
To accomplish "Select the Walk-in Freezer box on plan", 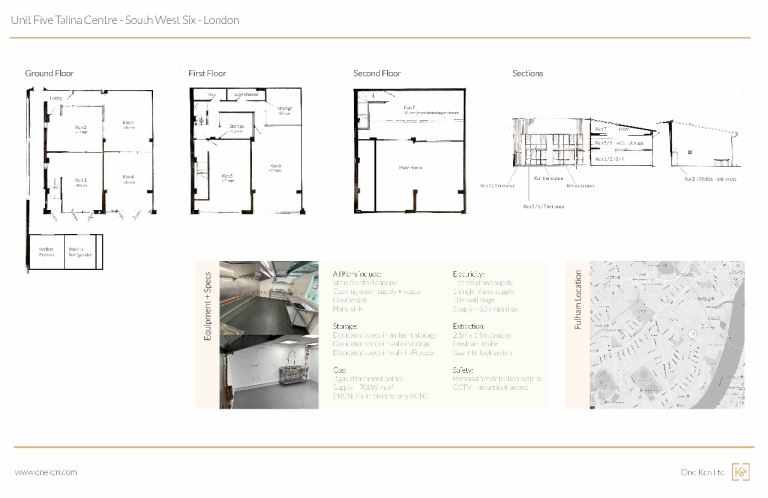I will [x=47, y=252].
